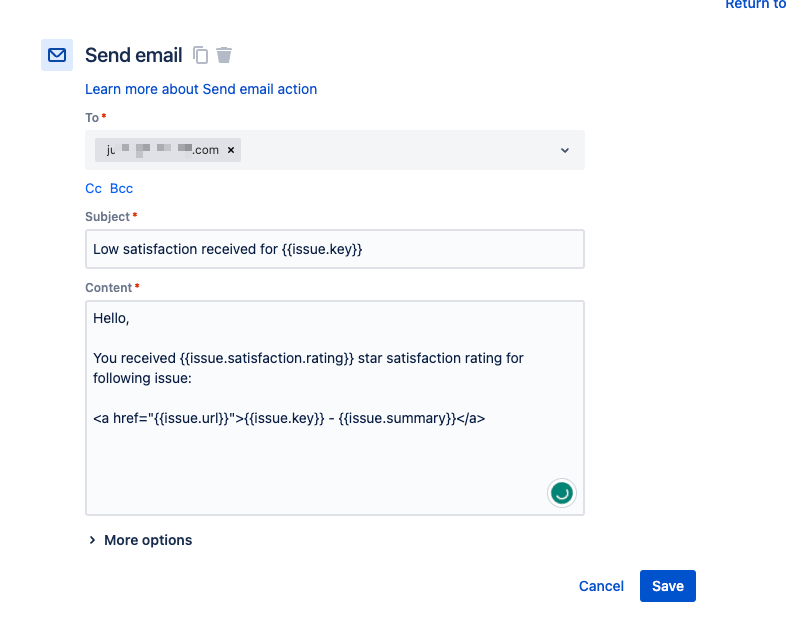The height and width of the screenshot is (637, 788).
Task: Click the Subject field label
Action: tap(108, 217)
